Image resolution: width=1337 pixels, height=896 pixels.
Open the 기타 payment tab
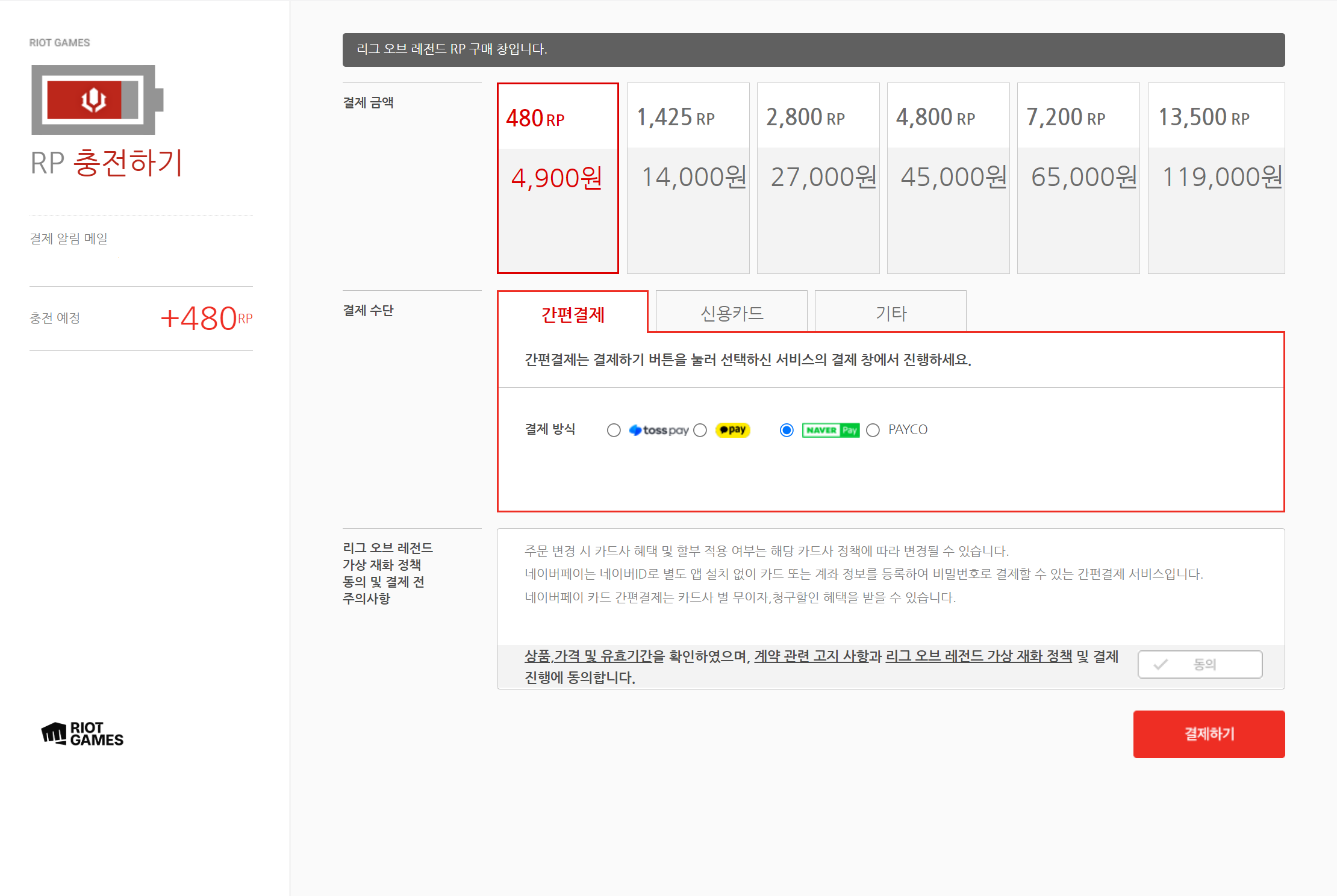(x=891, y=311)
